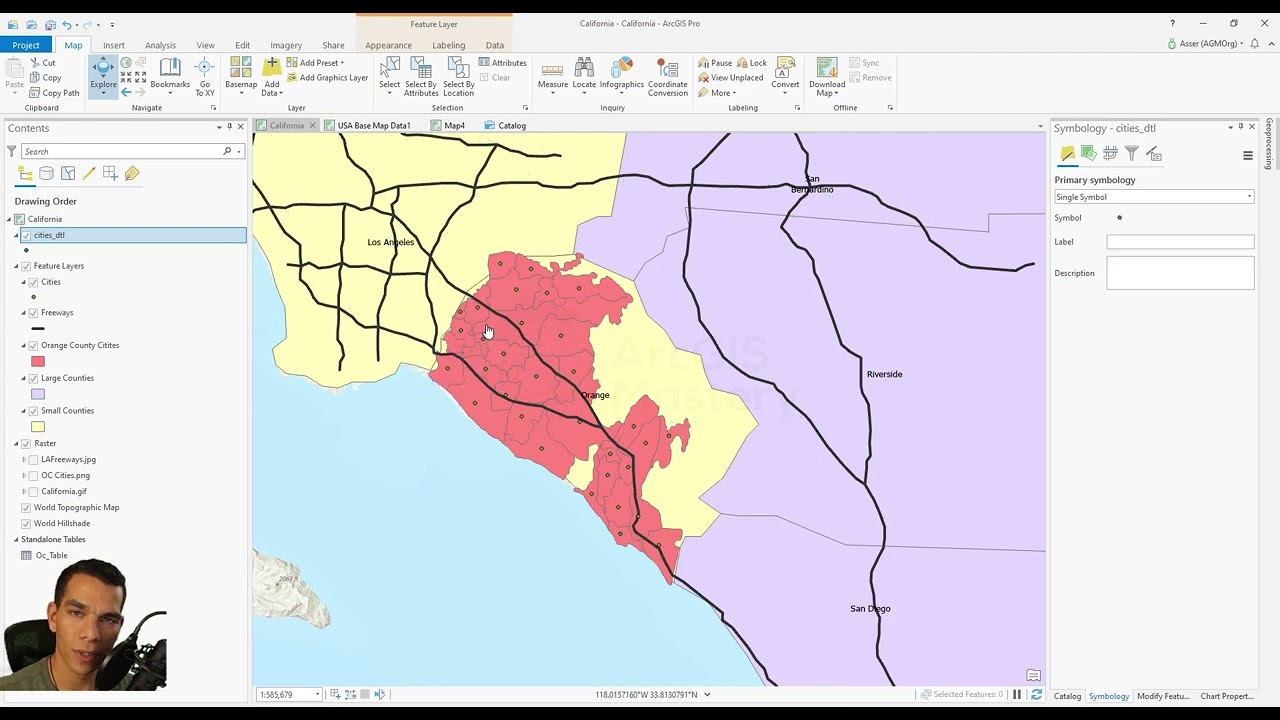Open display filters funnel tab in Symbology
The width and height of the screenshot is (1280, 720).
[x=1132, y=154]
